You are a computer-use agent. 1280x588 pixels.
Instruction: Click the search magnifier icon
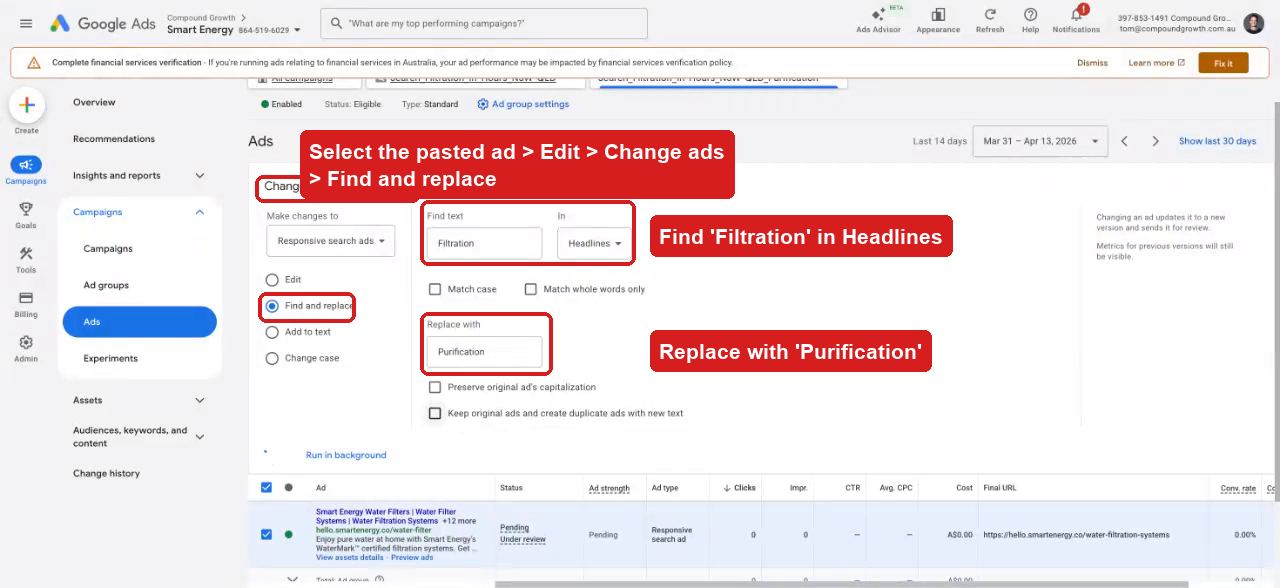[335, 23]
